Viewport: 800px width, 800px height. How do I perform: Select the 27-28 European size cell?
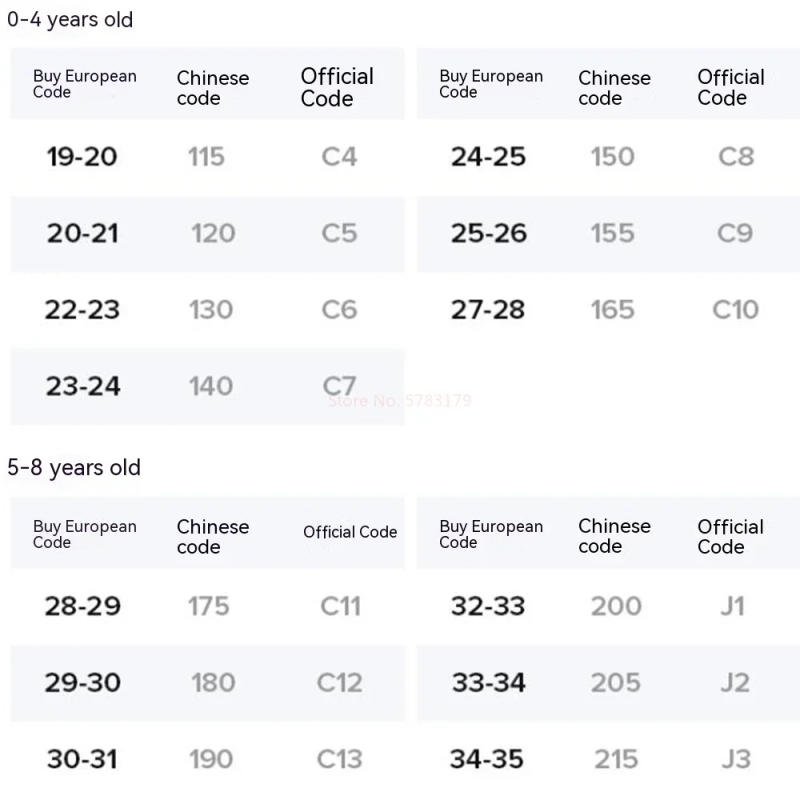pyautogui.click(x=488, y=310)
